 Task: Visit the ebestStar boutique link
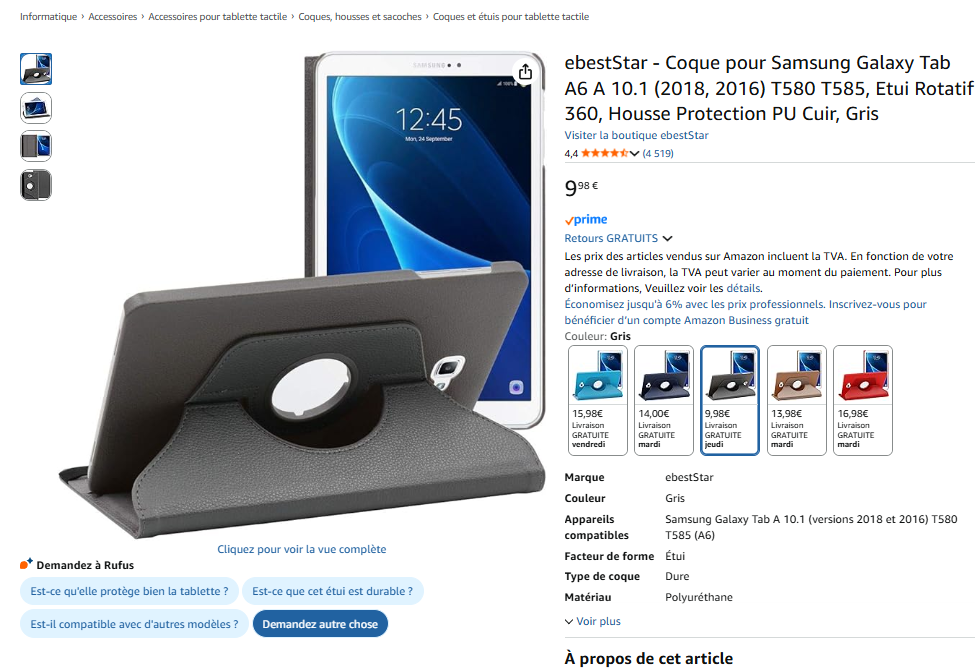point(636,135)
